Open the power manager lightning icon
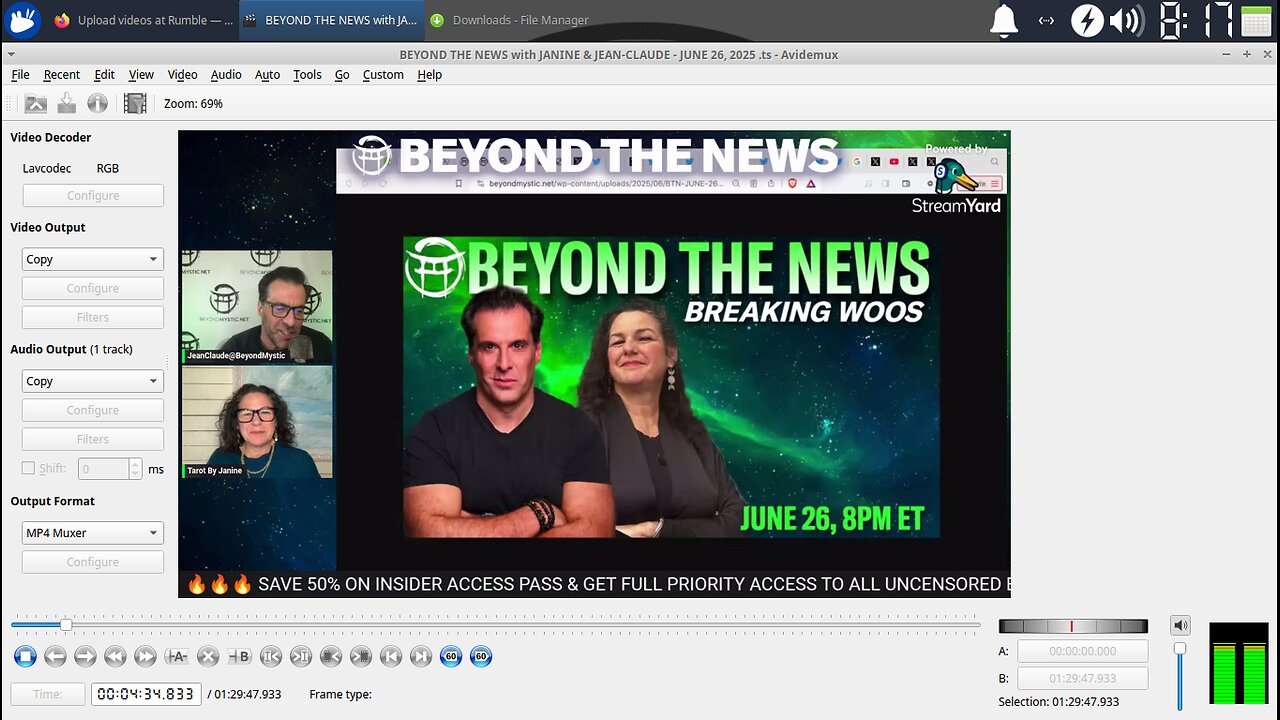Screen dimensions: 1280x720 (x=1087, y=21)
